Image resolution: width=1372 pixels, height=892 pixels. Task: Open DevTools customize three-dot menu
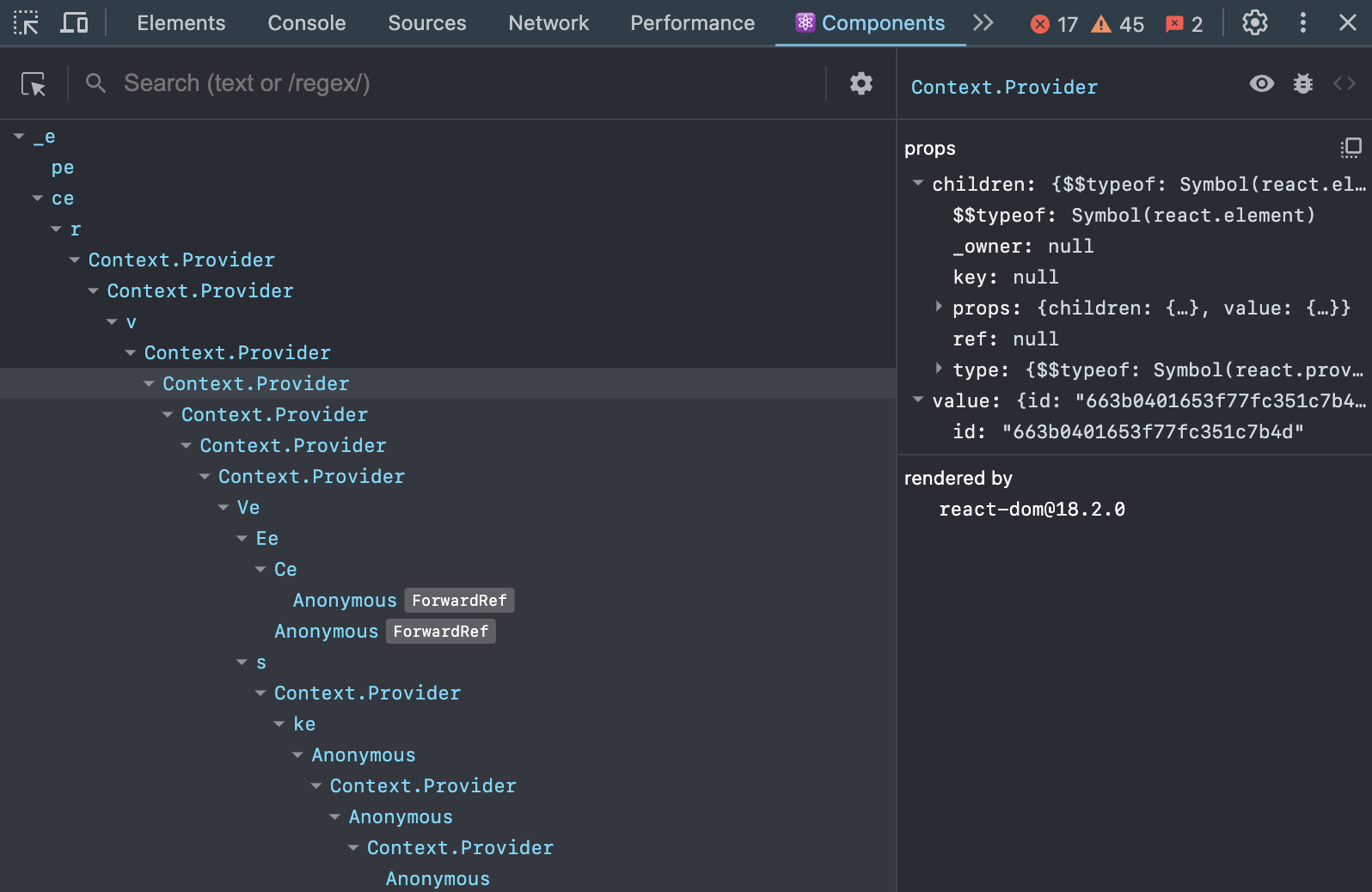(1303, 22)
